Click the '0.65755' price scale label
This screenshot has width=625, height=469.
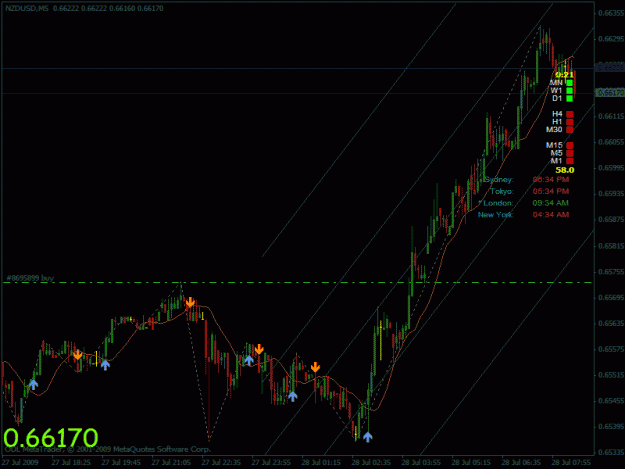tap(611, 272)
